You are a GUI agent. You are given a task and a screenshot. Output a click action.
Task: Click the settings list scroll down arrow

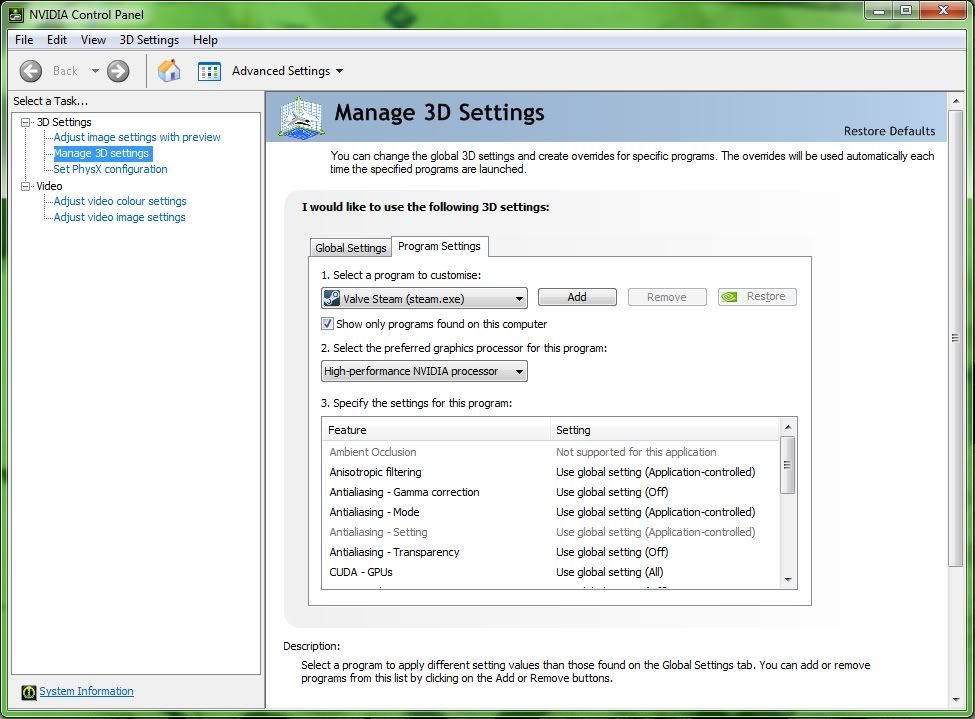pyautogui.click(x=788, y=580)
